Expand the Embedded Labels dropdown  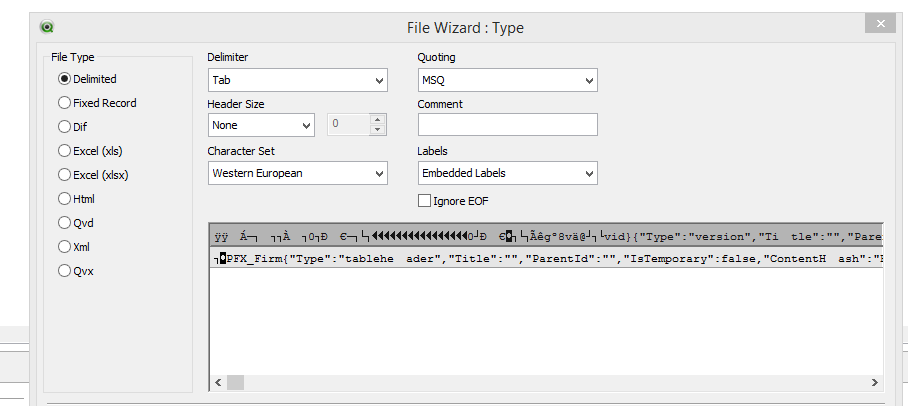pos(507,173)
